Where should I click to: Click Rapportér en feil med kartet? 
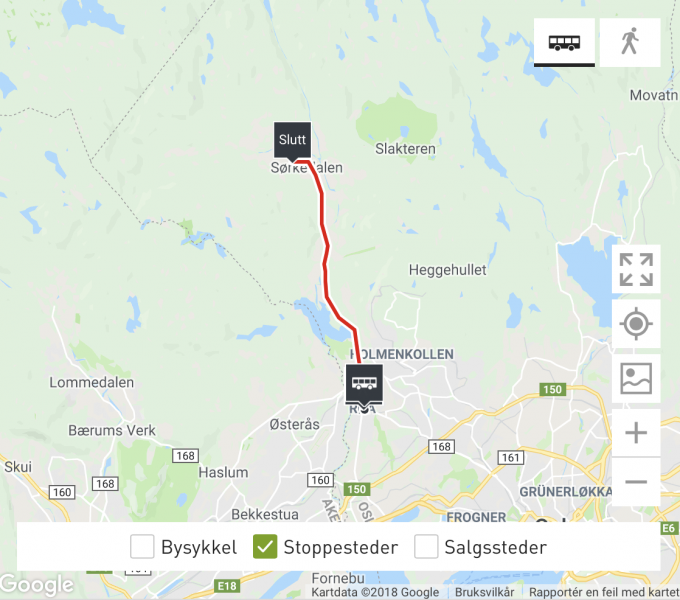point(604,592)
